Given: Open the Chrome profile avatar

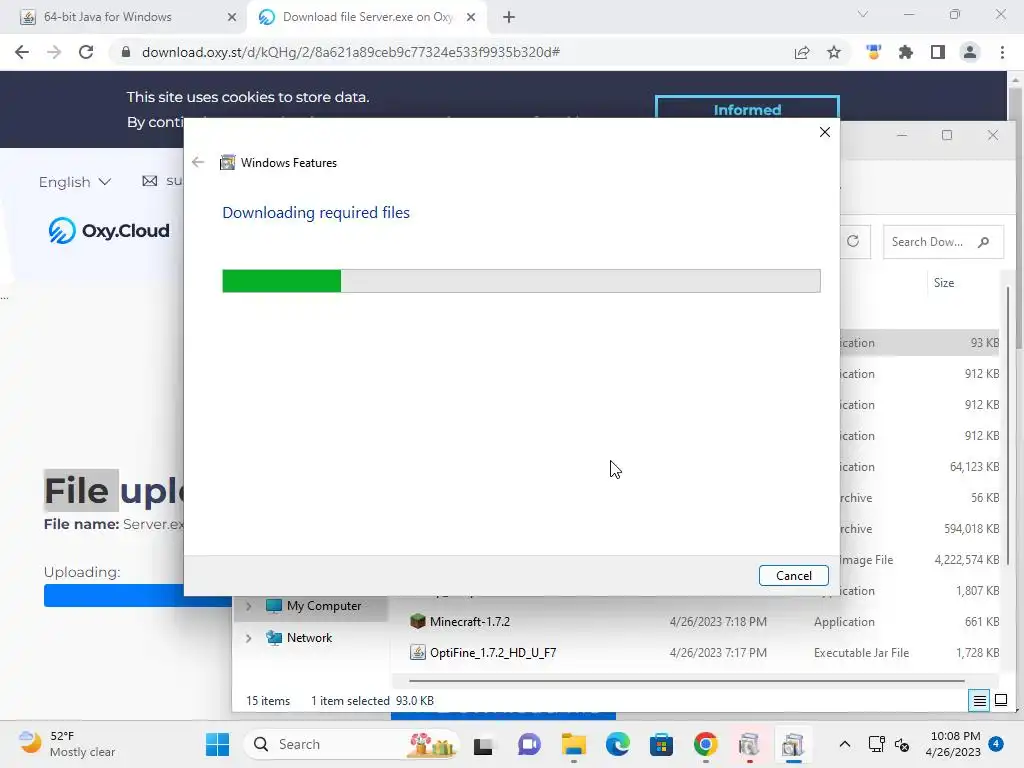Looking at the screenshot, I should (x=970, y=52).
